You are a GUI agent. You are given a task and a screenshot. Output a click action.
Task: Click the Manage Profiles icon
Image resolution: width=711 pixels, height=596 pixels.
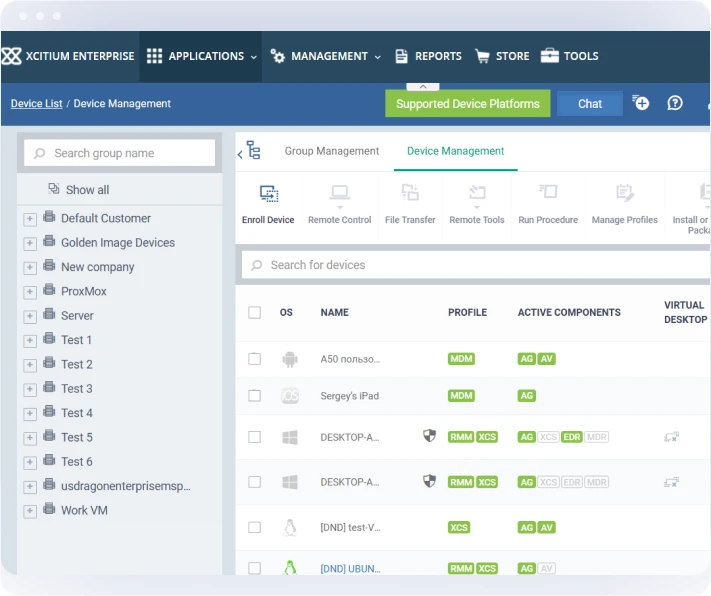(x=625, y=193)
